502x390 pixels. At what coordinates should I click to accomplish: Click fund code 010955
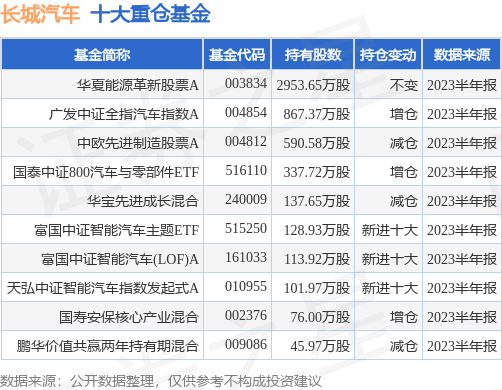(x=246, y=286)
